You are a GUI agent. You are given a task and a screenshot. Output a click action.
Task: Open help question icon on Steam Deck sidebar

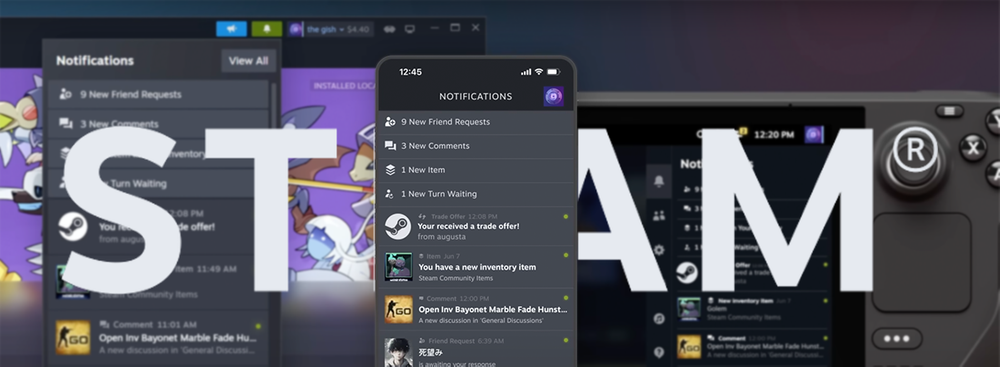point(659,352)
